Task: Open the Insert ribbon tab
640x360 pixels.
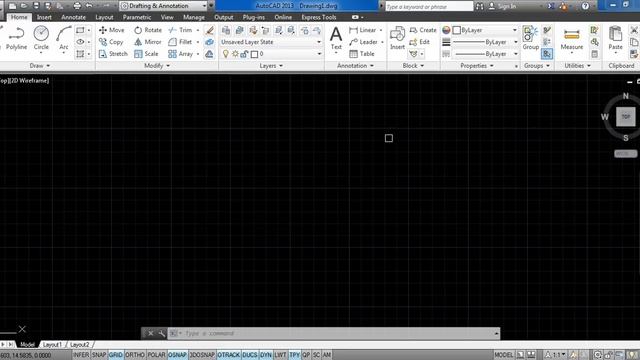Action: (x=44, y=17)
